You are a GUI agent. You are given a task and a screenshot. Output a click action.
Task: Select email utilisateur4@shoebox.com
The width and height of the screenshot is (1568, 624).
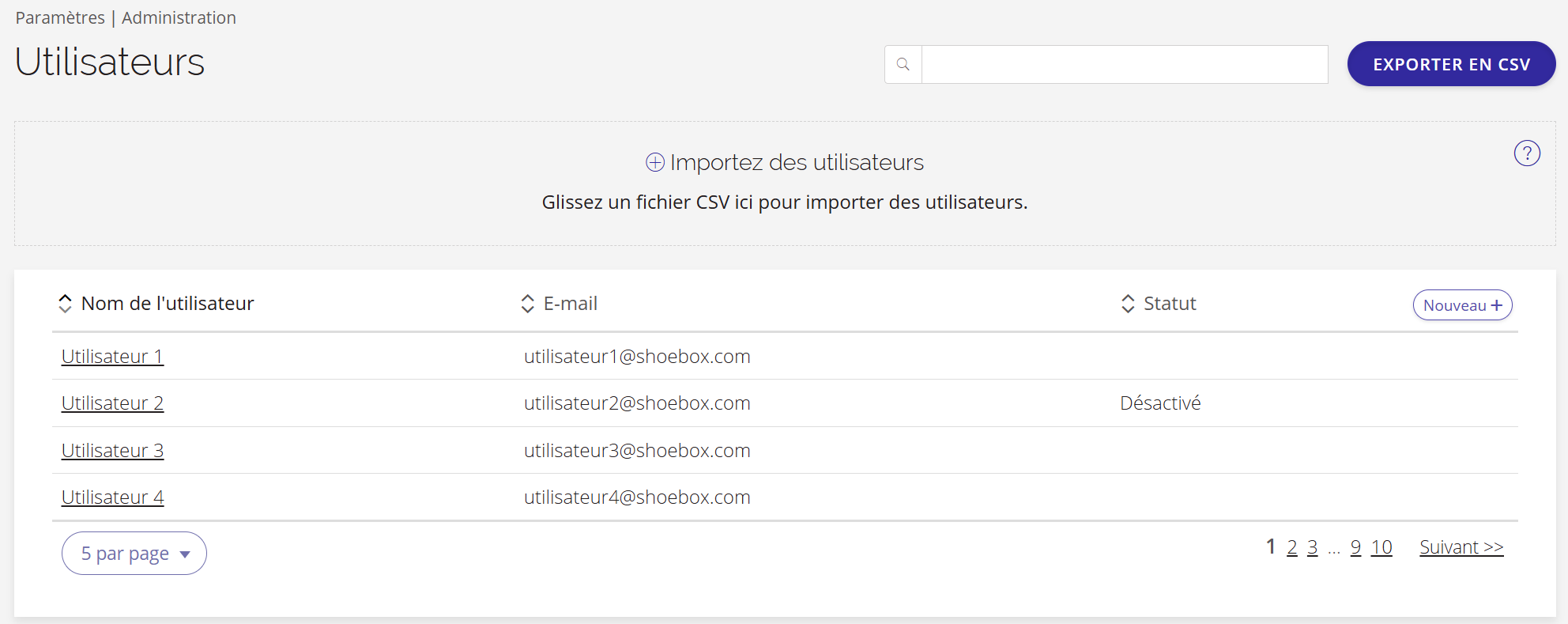(x=637, y=497)
